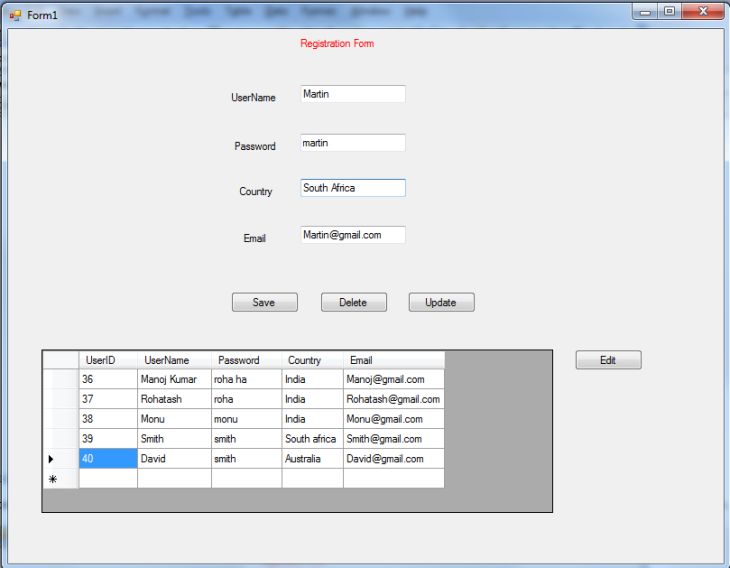
Task: Select the Manoj Kumar cell
Action: pos(174,379)
